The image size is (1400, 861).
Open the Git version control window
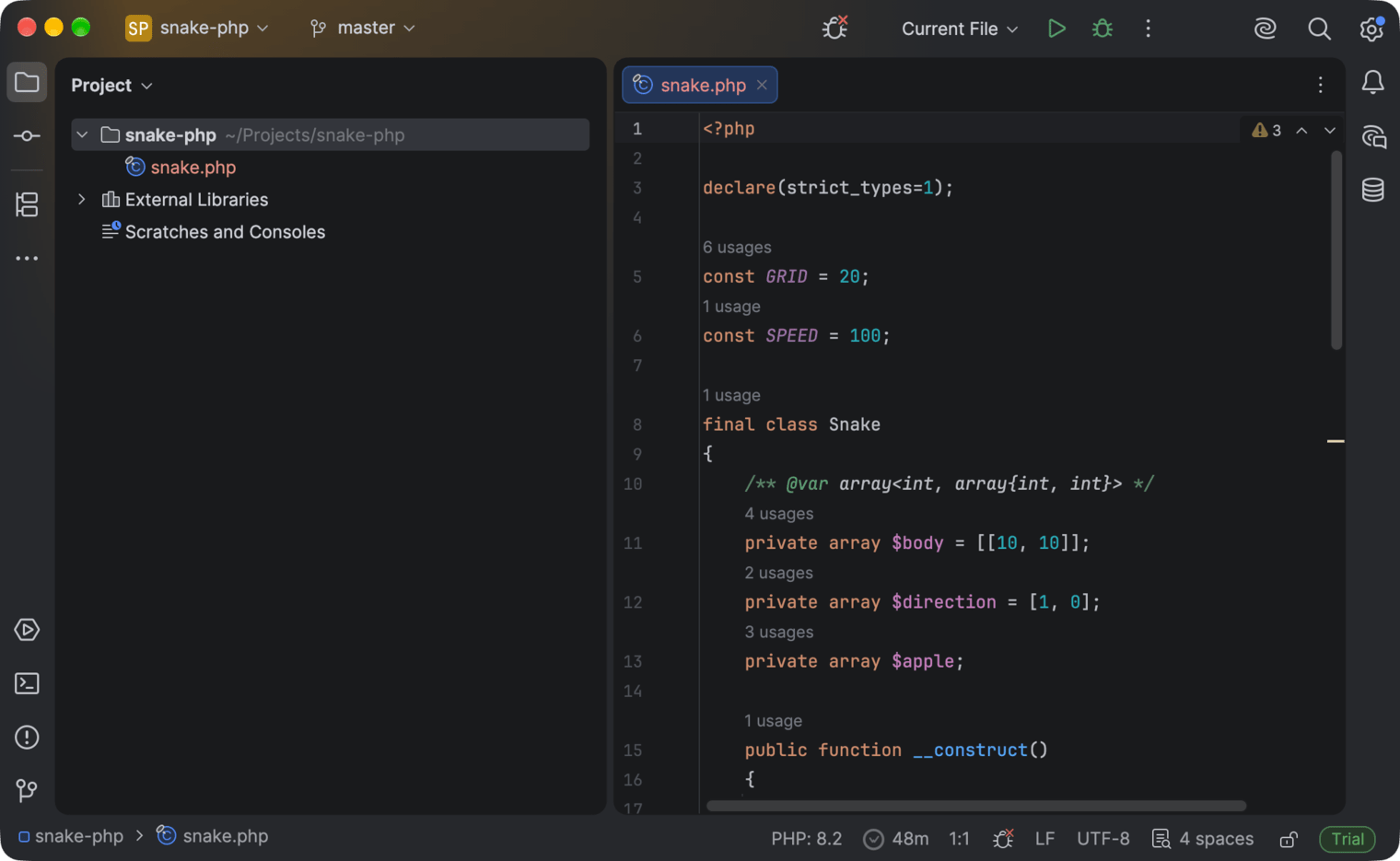tap(27, 790)
